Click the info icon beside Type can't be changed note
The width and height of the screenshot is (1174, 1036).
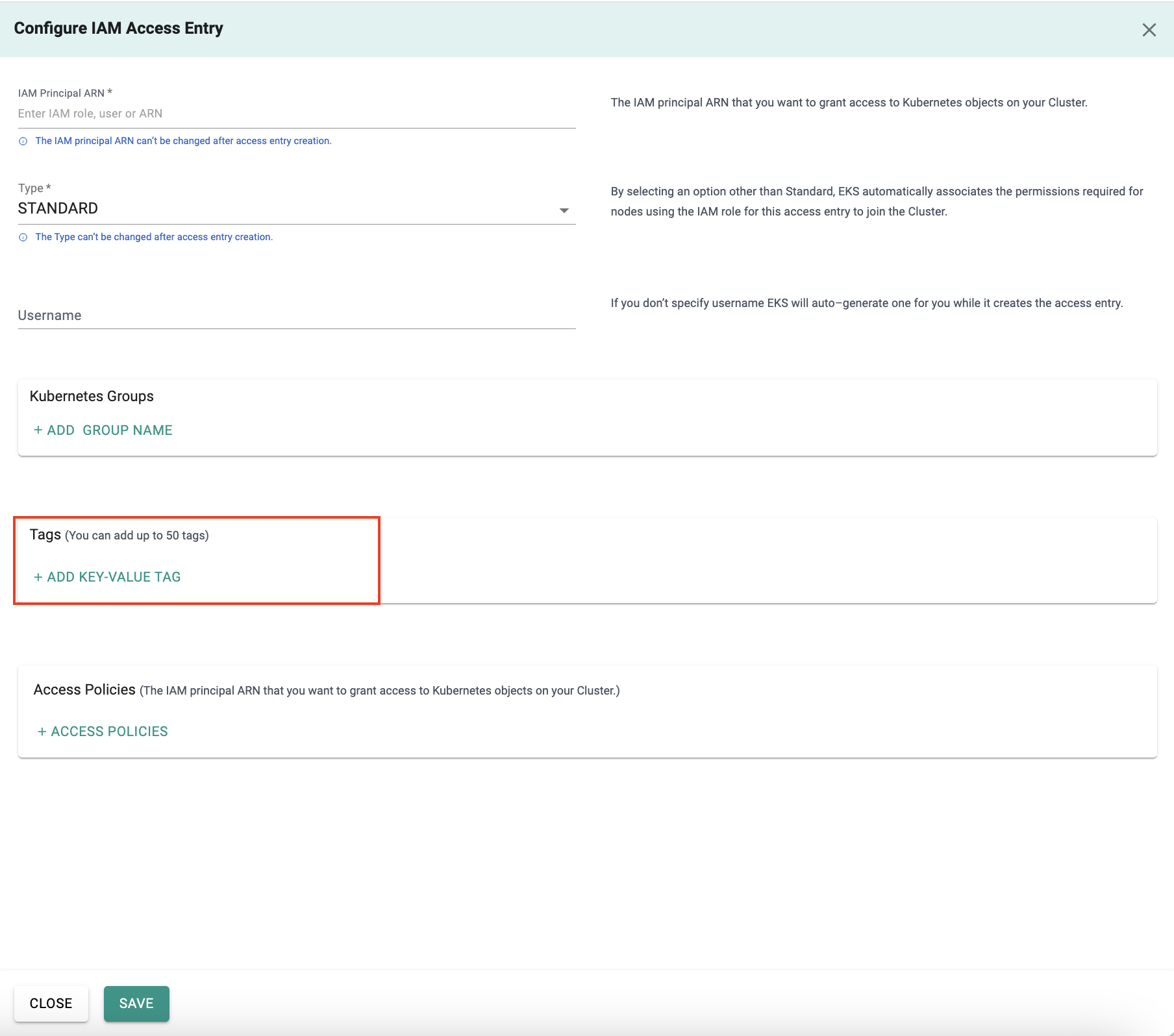point(23,238)
